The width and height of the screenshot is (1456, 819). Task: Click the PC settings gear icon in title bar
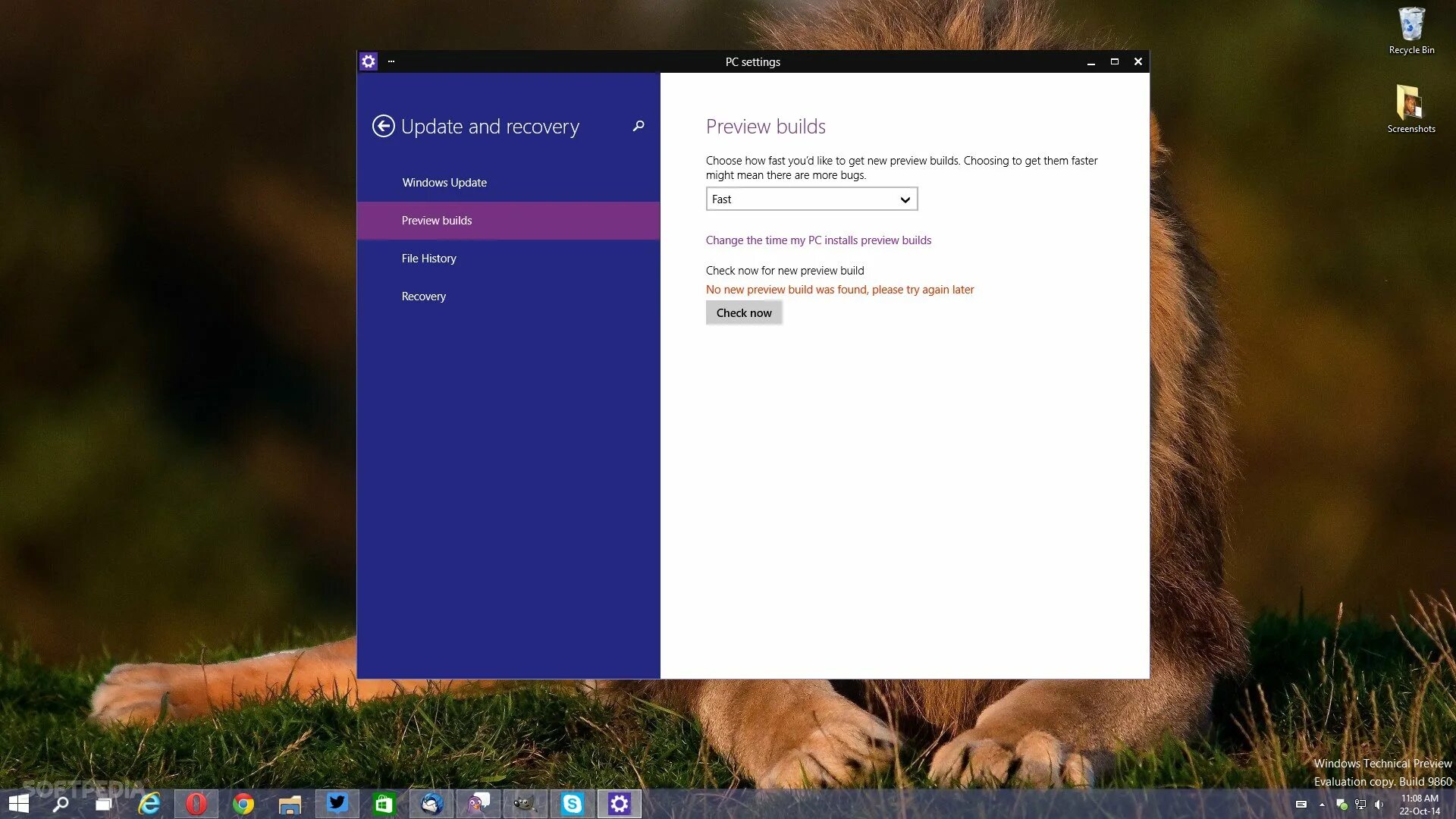coord(369,61)
